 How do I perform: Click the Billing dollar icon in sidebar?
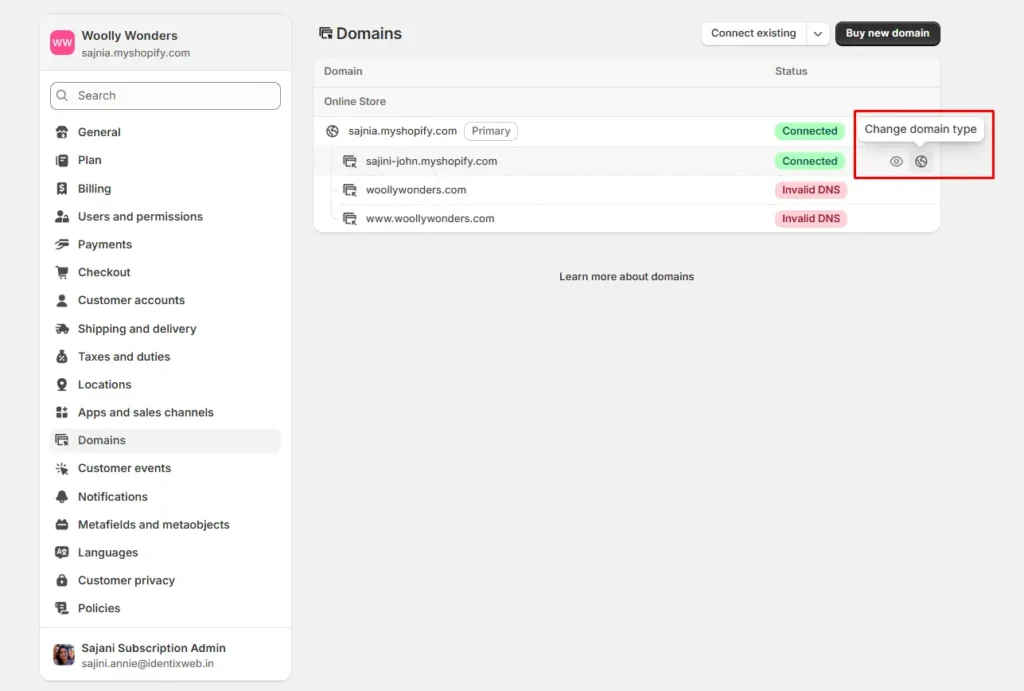pyautogui.click(x=62, y=189)
